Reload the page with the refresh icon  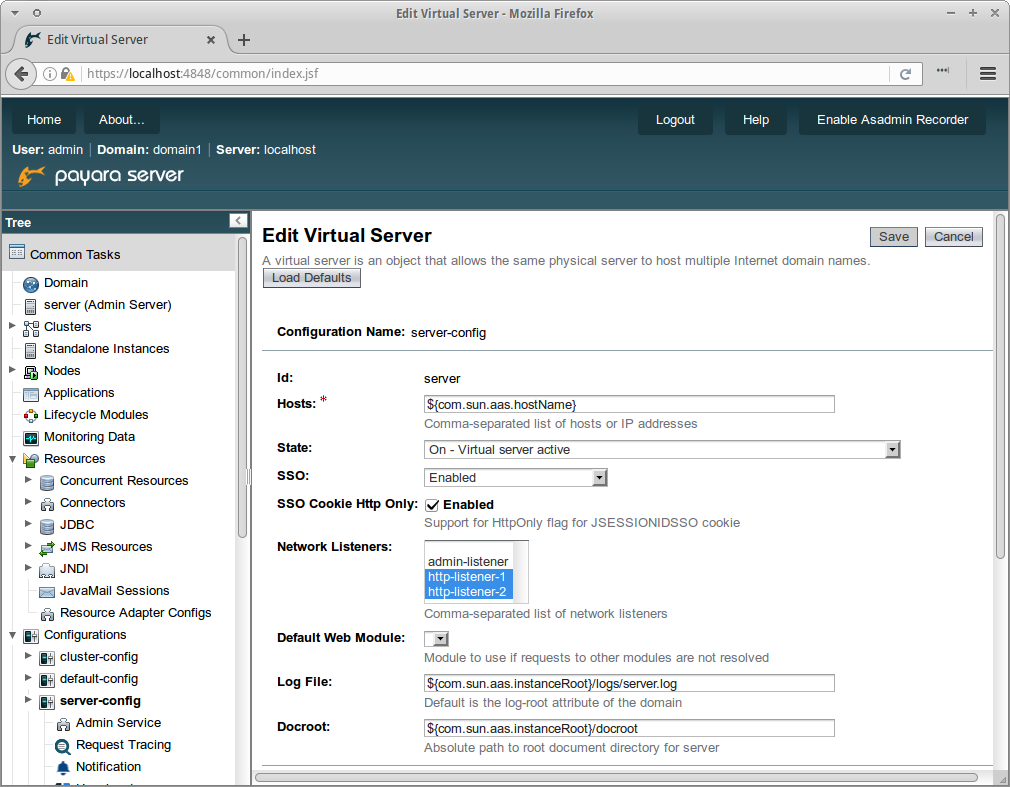pos(905,74)
